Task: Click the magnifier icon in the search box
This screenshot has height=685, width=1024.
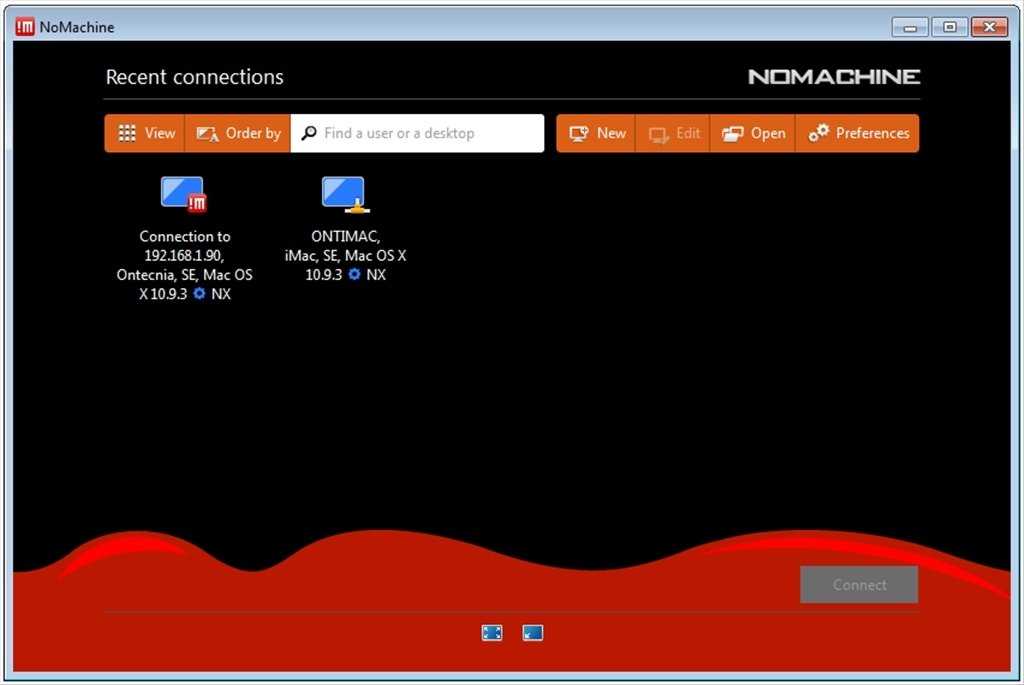Action: click(309, 133)
